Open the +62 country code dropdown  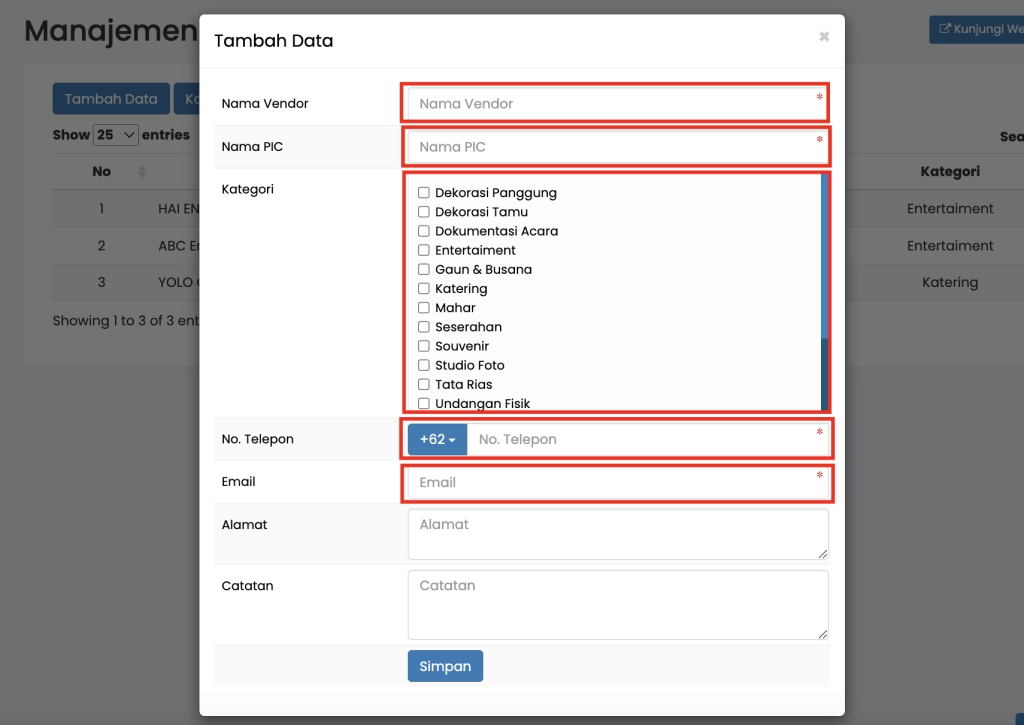(x=437, y=439)
